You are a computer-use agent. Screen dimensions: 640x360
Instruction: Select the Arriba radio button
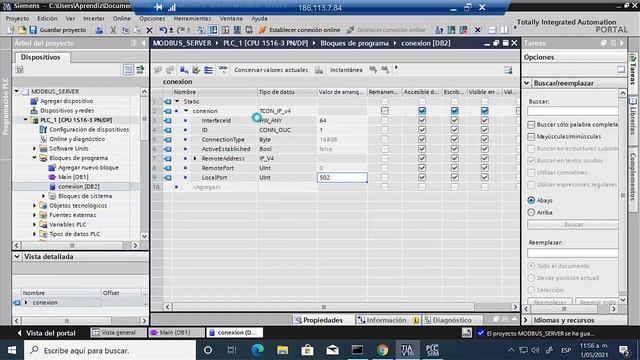(x=531, y=212)
